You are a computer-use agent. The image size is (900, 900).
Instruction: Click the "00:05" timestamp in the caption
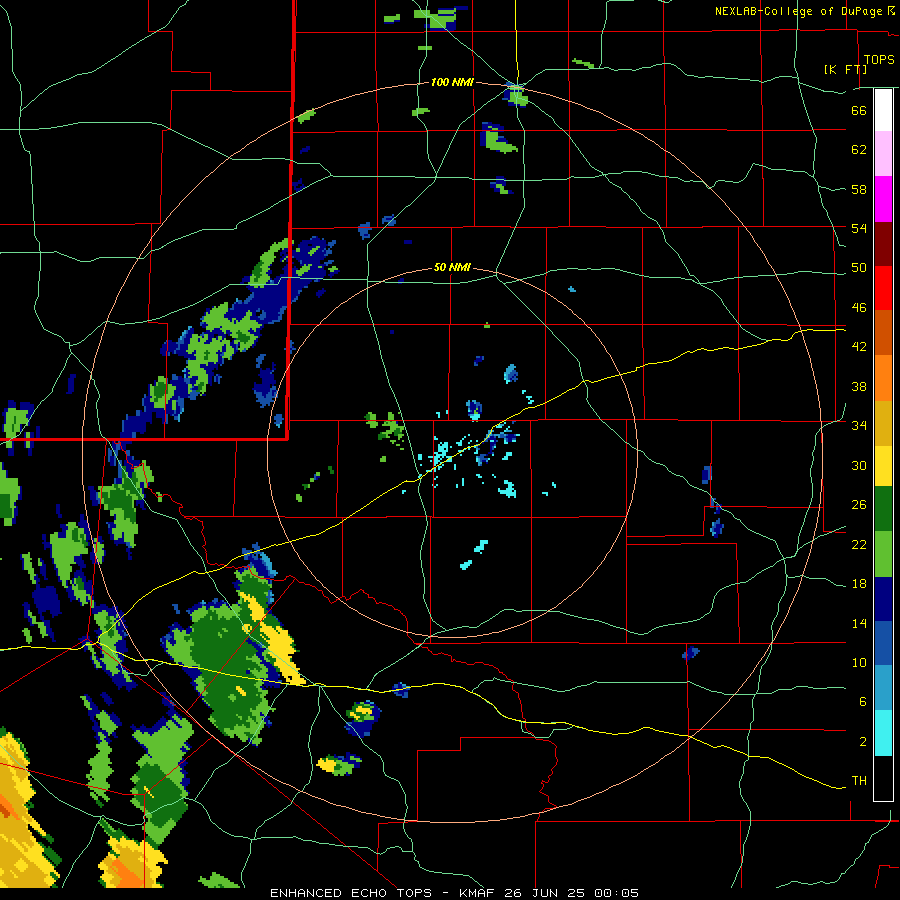[x=616, y=893]
